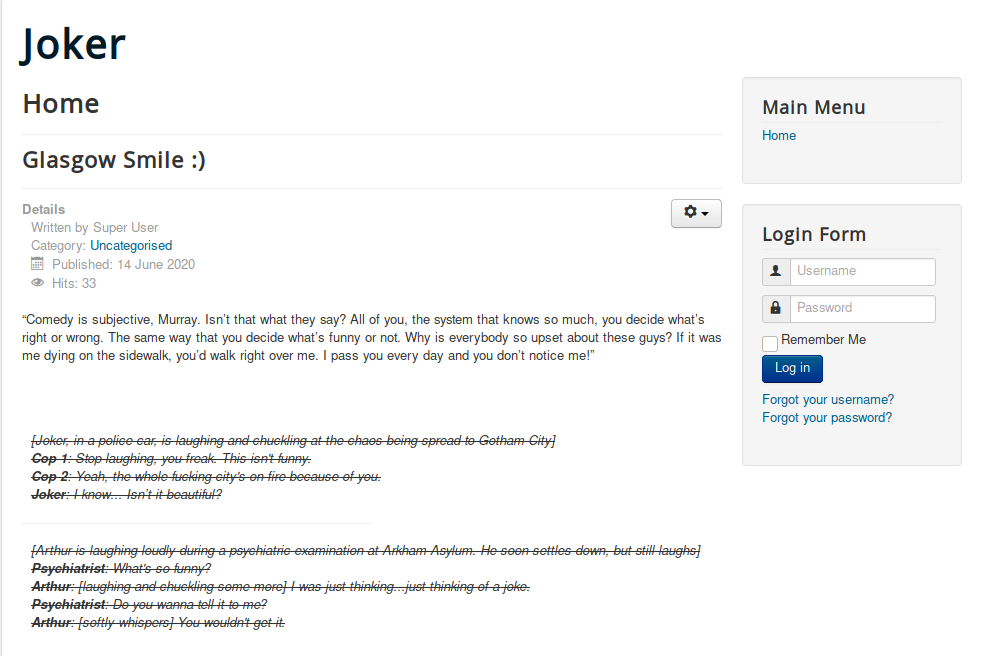Click the Written by Super User text
The image size is (981, 656).
point(94,227)
